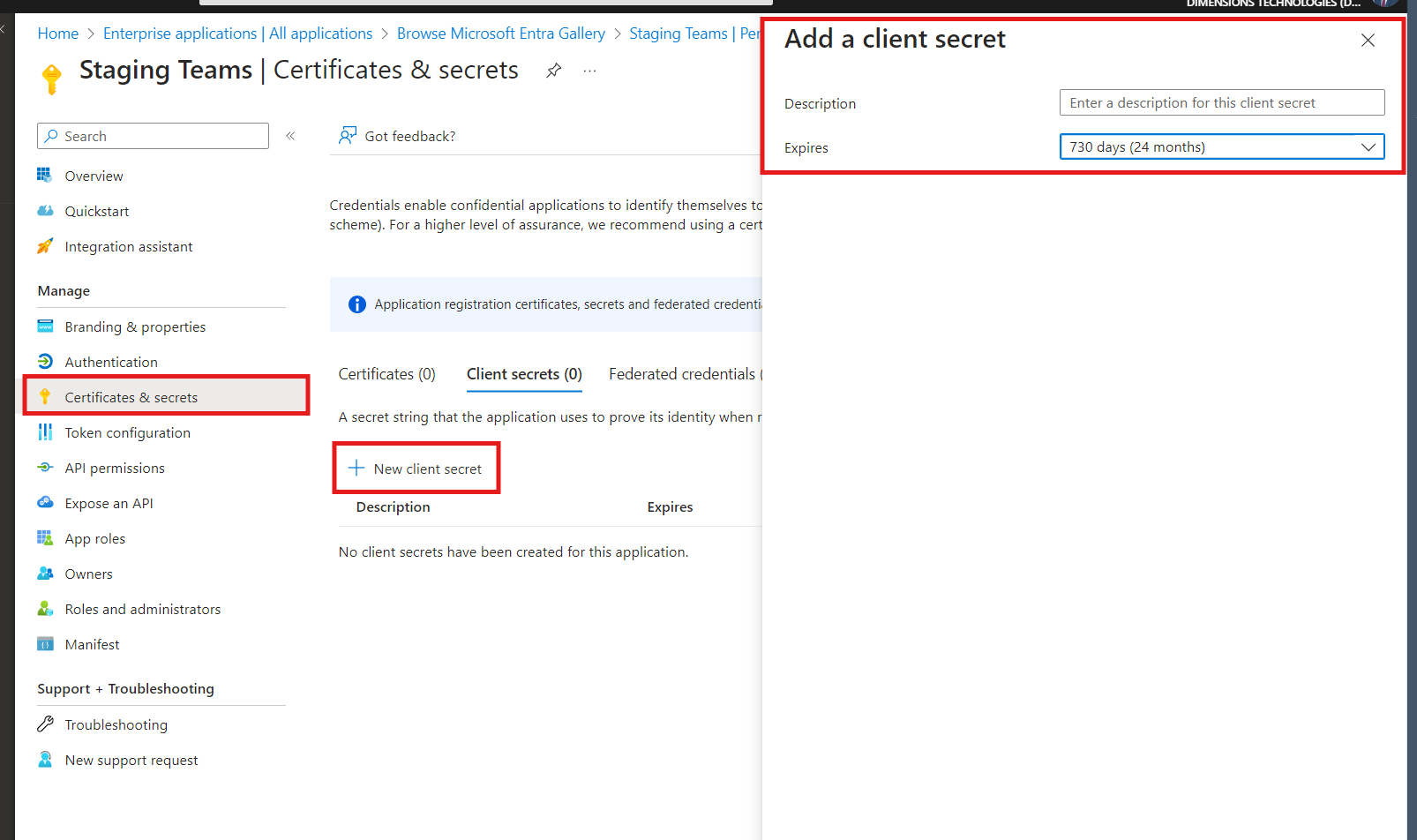Click the blue info icon in the banner
This screenshot has height=840, width=1417.
coord(357,304)
